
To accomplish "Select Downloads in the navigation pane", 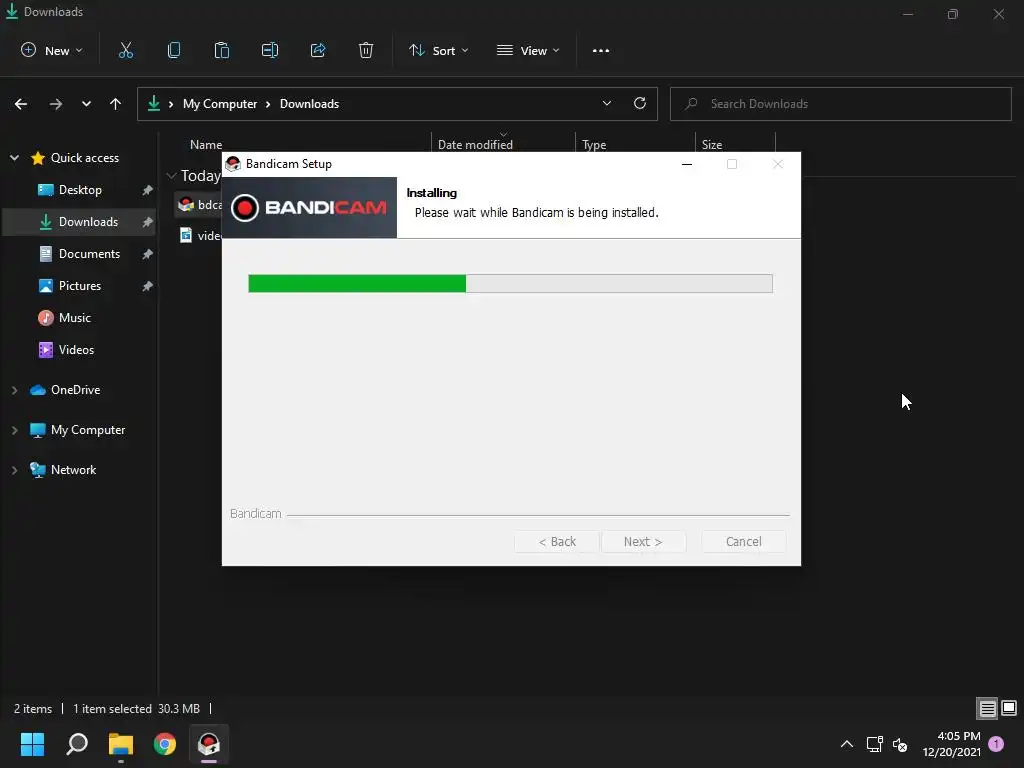I will pos(80,222).
